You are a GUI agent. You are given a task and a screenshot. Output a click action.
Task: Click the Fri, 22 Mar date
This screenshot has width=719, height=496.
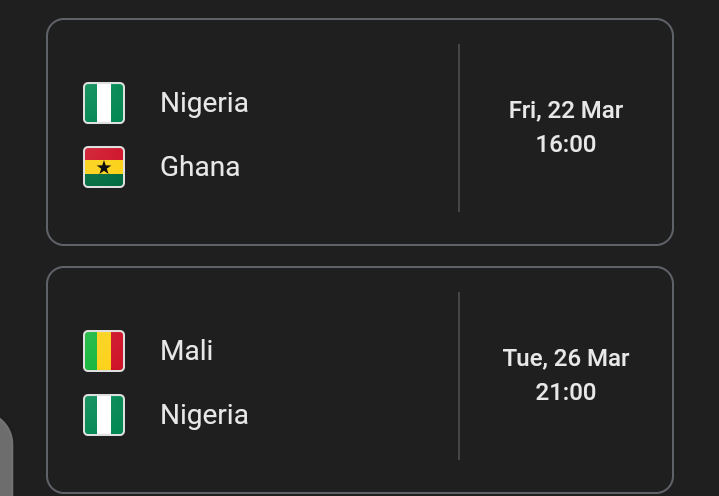point(566,110)
